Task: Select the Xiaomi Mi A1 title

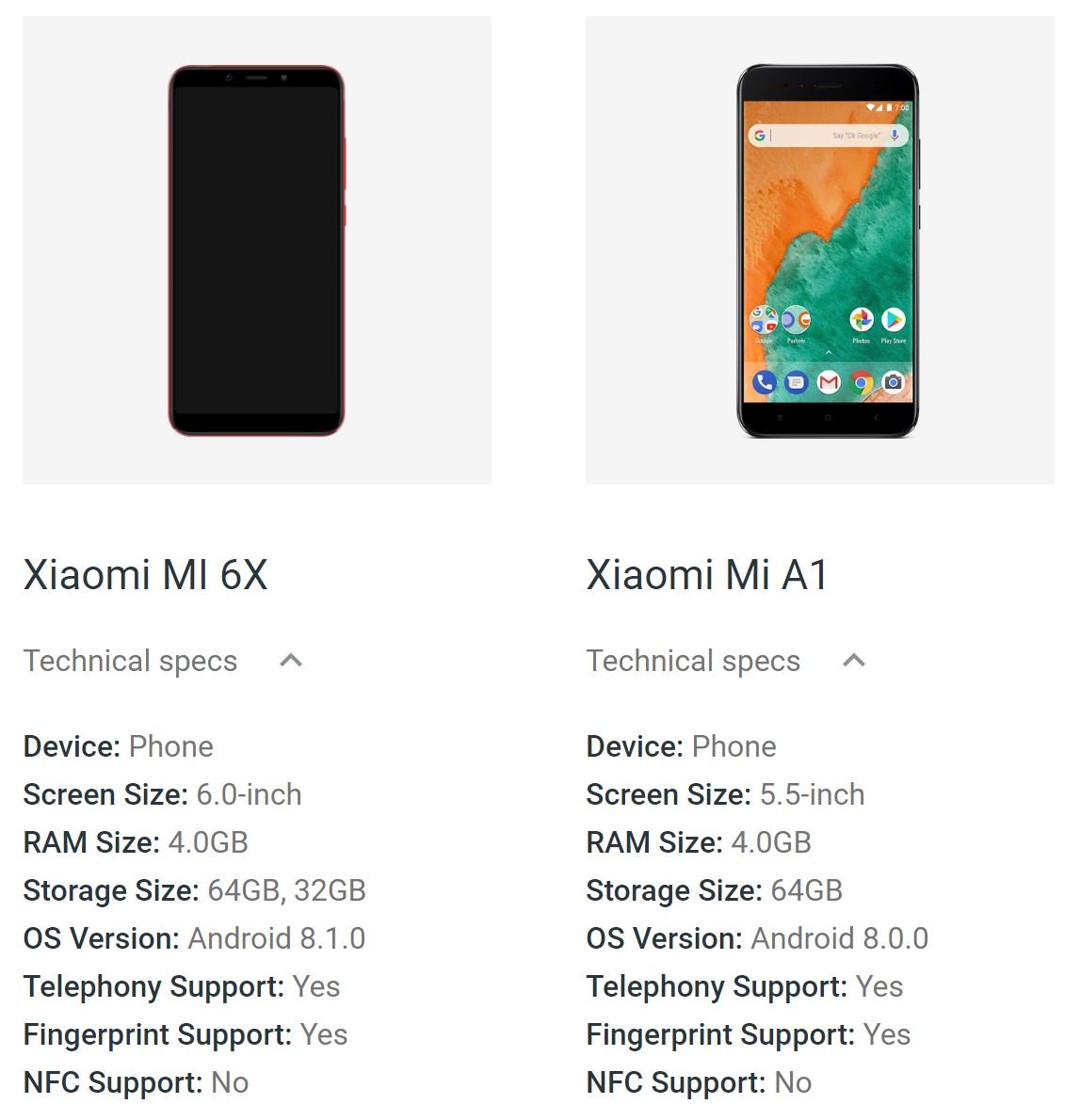Action: [x=707, y=574]
